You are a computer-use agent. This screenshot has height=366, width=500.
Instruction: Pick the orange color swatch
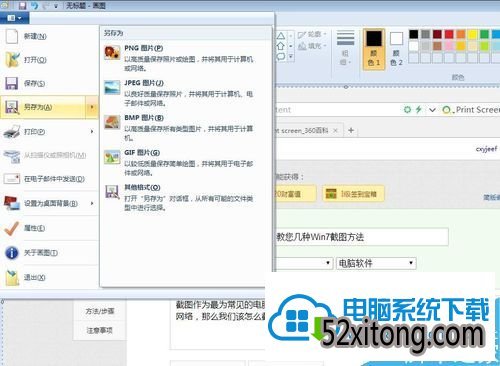[x=461, y=34]
